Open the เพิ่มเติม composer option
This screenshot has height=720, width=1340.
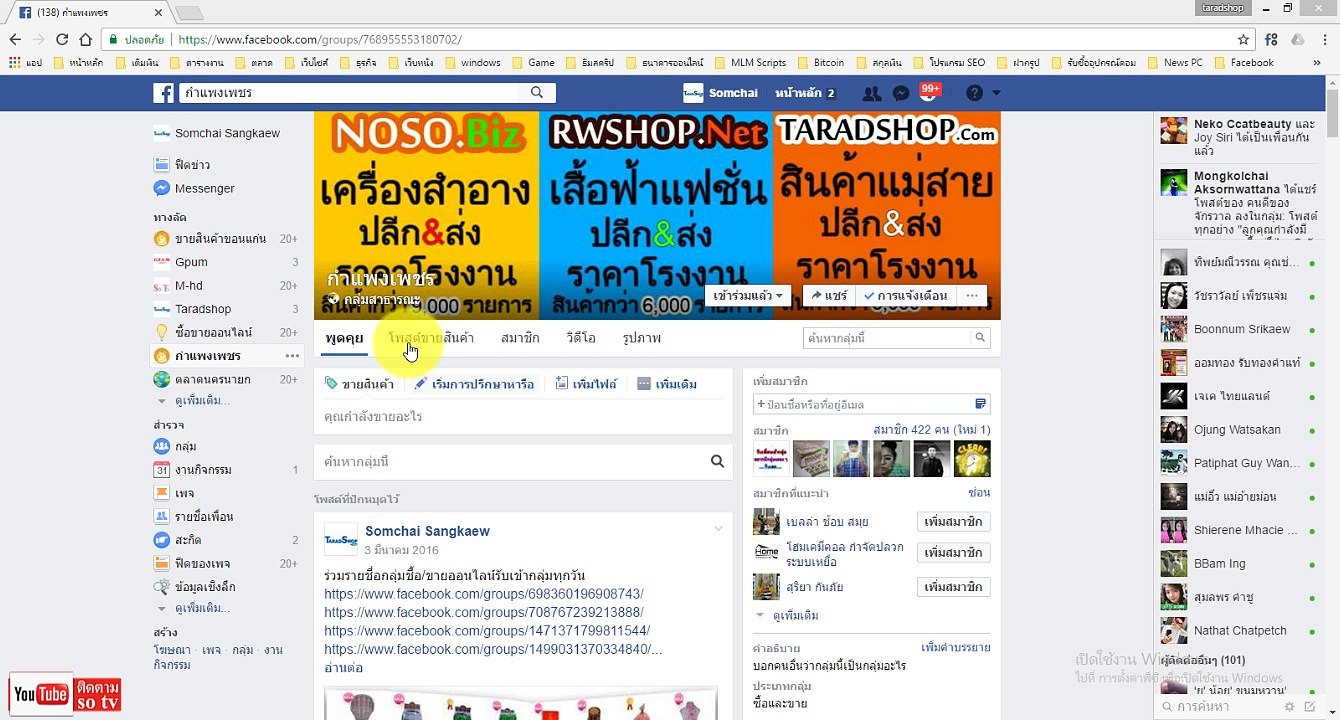(667, 384)
